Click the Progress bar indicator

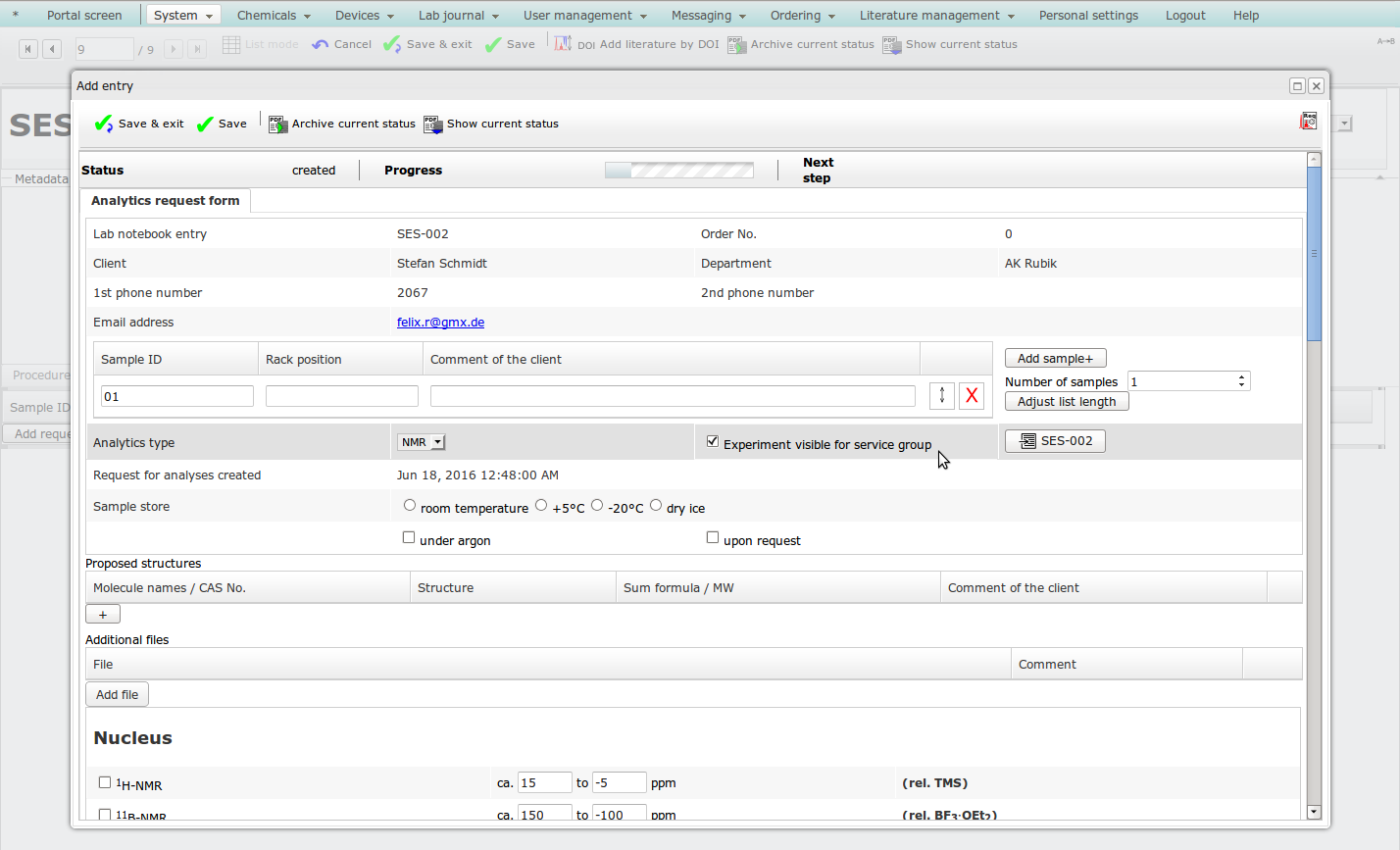(x=679, y=171)
